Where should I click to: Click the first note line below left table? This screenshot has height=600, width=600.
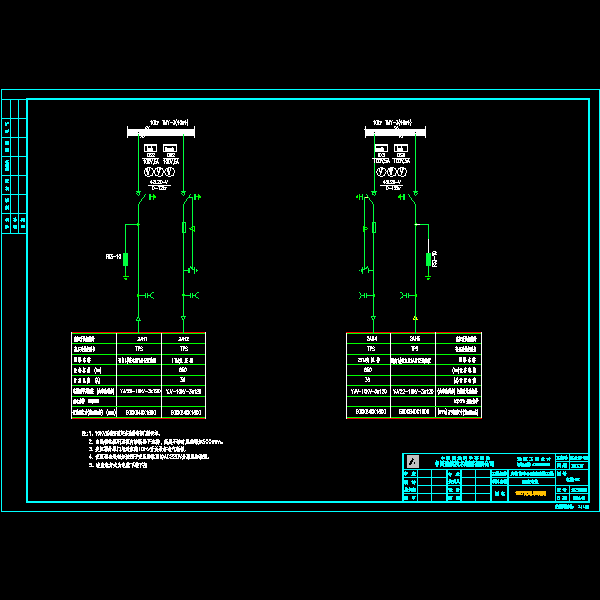tap(121, 434)
